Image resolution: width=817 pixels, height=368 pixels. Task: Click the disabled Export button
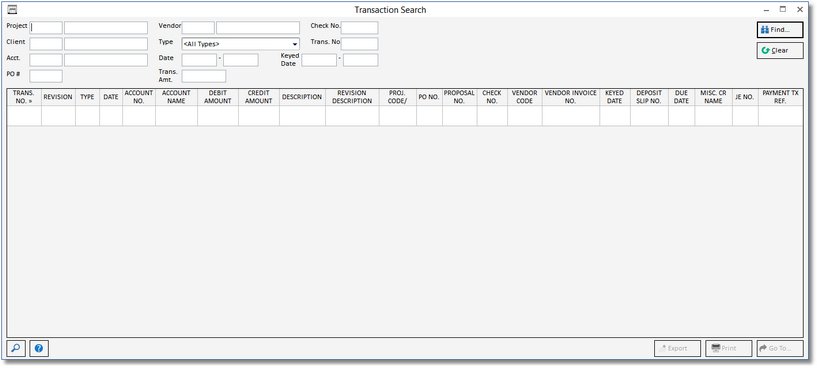pos(677,348)
